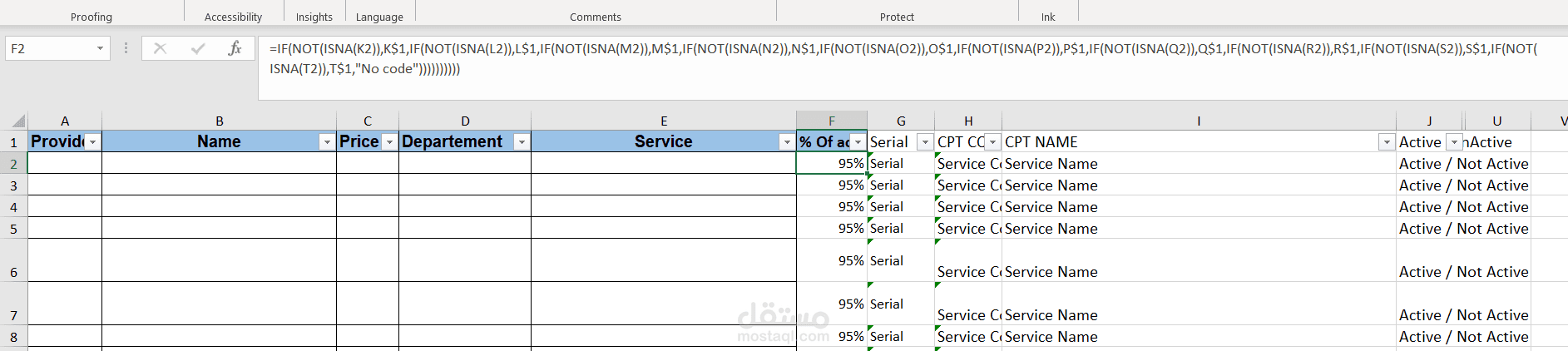Click the Comments group label

click(x=596, y=17)
